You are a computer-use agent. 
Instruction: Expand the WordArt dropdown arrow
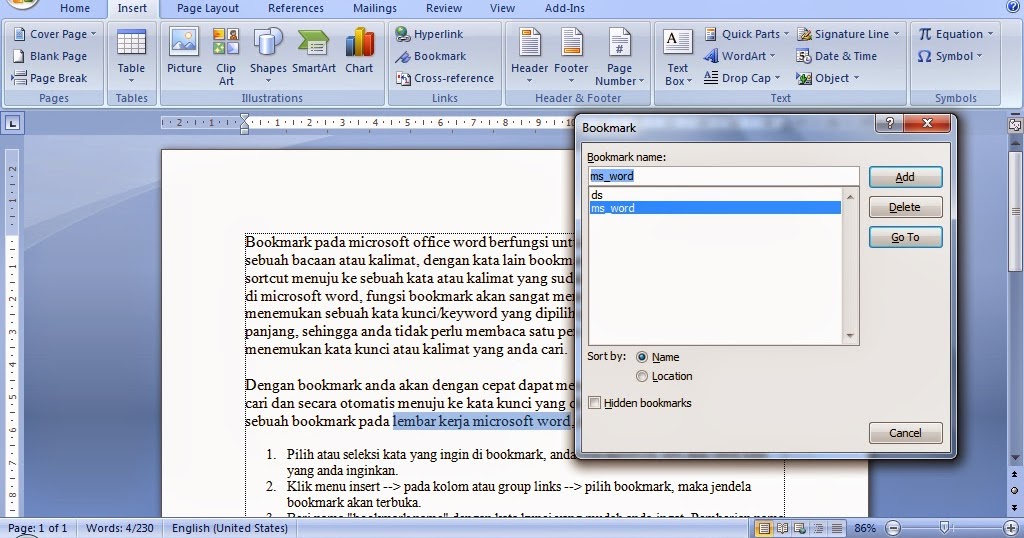(x=773, y=56)
